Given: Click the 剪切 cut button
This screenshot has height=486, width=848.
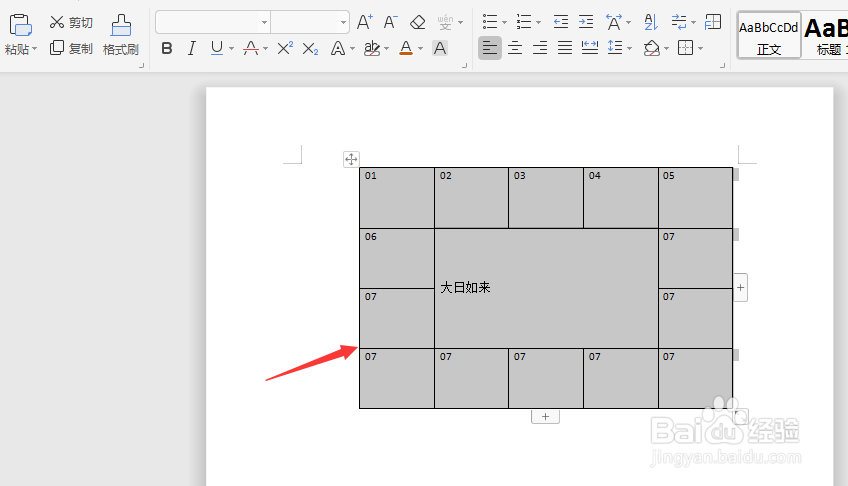Looking at the screenshot, I should pyautogui.click(x=71, y=22).
